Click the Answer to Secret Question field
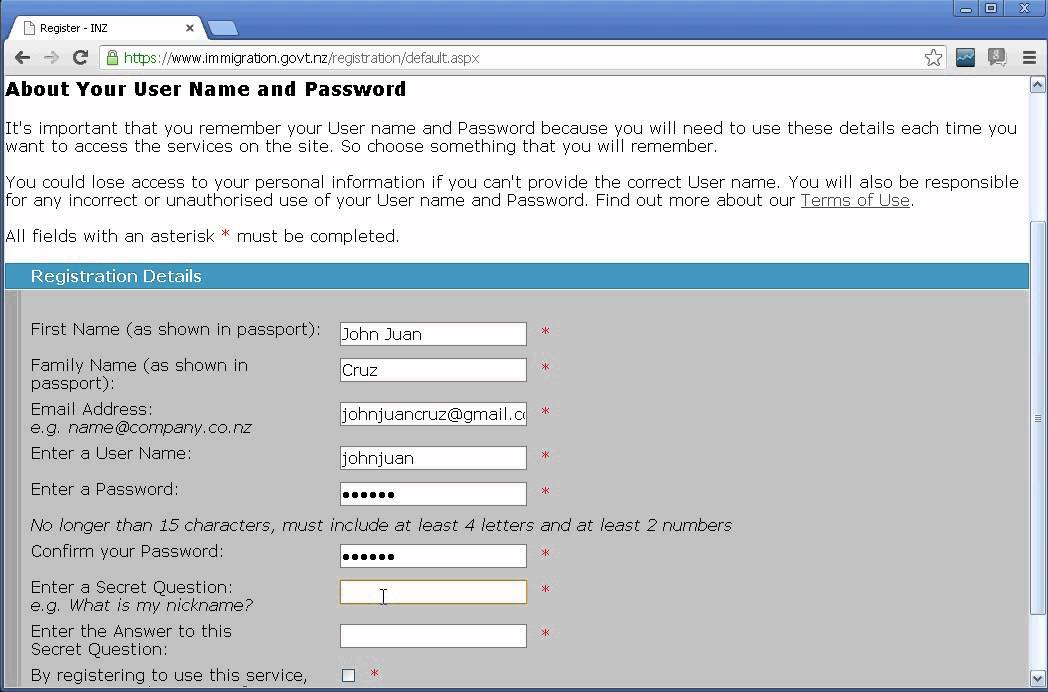This screenshot has height=692, width=1048. tap(433, 636)
